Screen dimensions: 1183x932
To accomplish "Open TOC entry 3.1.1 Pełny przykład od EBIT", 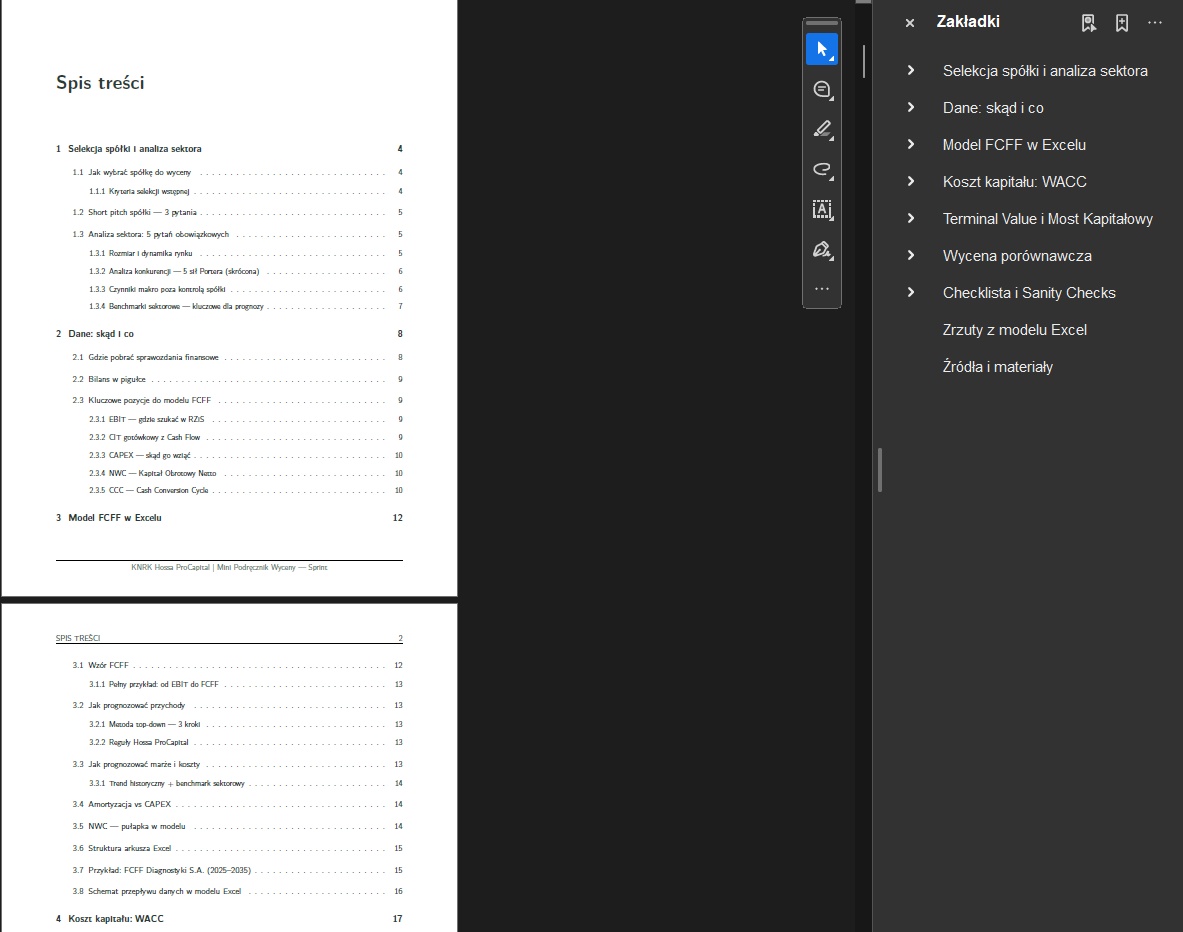I will point(245,684).
